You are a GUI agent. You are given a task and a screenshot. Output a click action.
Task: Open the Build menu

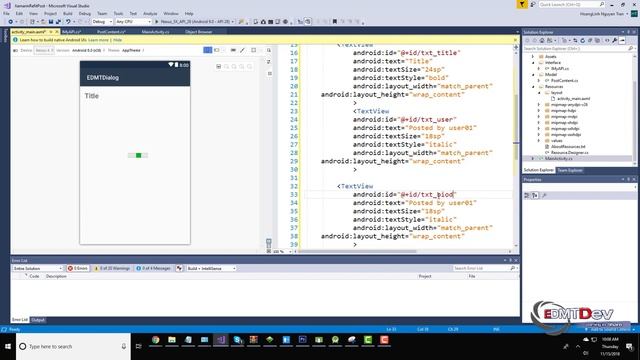(x=67, y=13)
